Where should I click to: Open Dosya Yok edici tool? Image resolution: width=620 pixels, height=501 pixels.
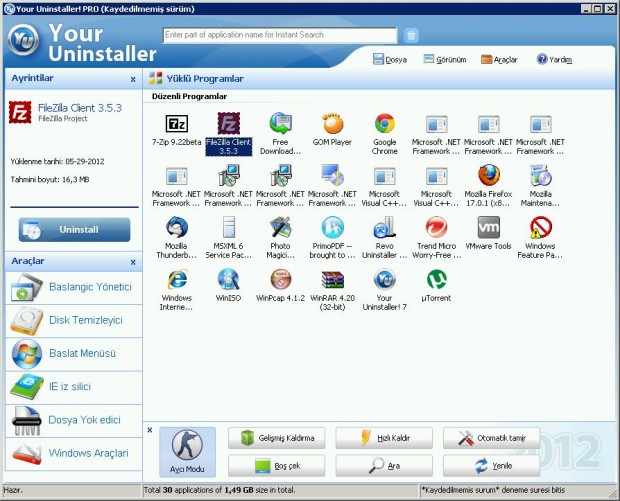tap(74, 420)
